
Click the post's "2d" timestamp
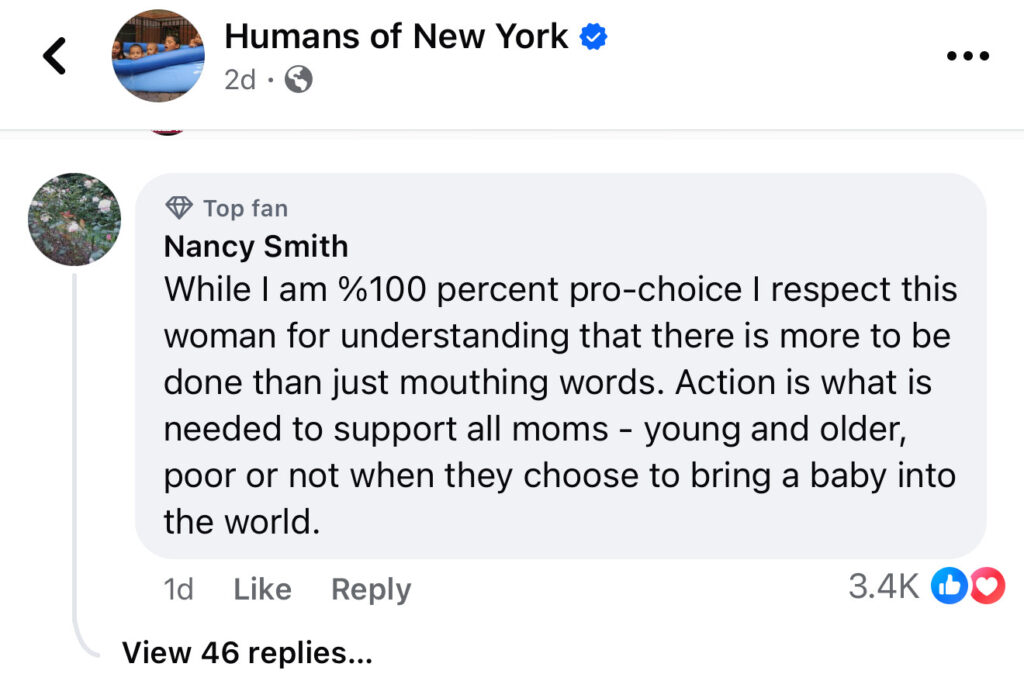coord(240,80)
